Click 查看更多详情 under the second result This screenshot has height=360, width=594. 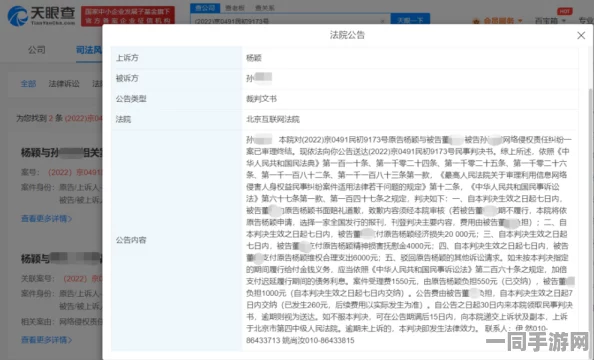click(x=46, y=340)
